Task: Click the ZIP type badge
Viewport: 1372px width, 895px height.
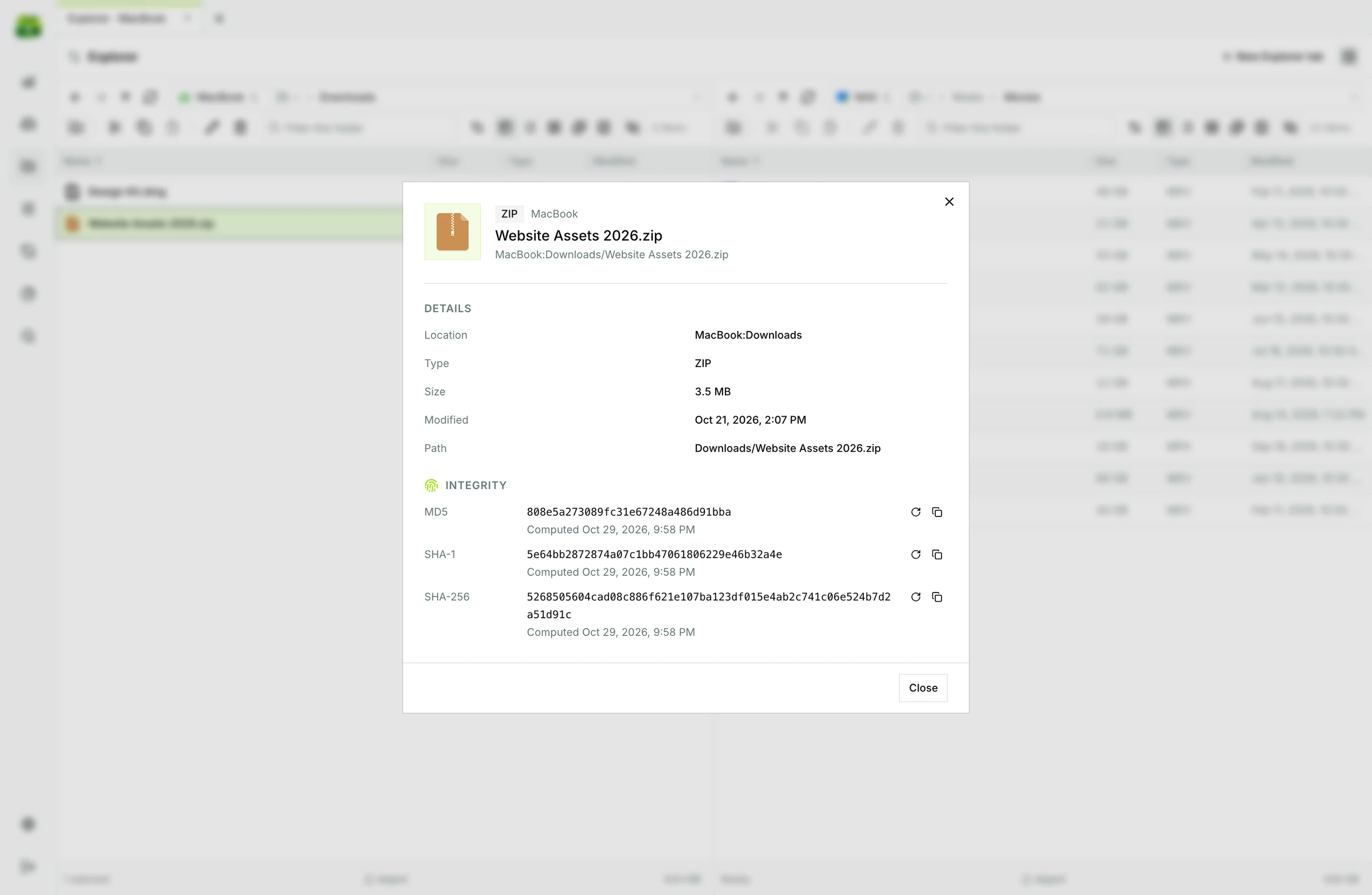Action: point(509,214)
